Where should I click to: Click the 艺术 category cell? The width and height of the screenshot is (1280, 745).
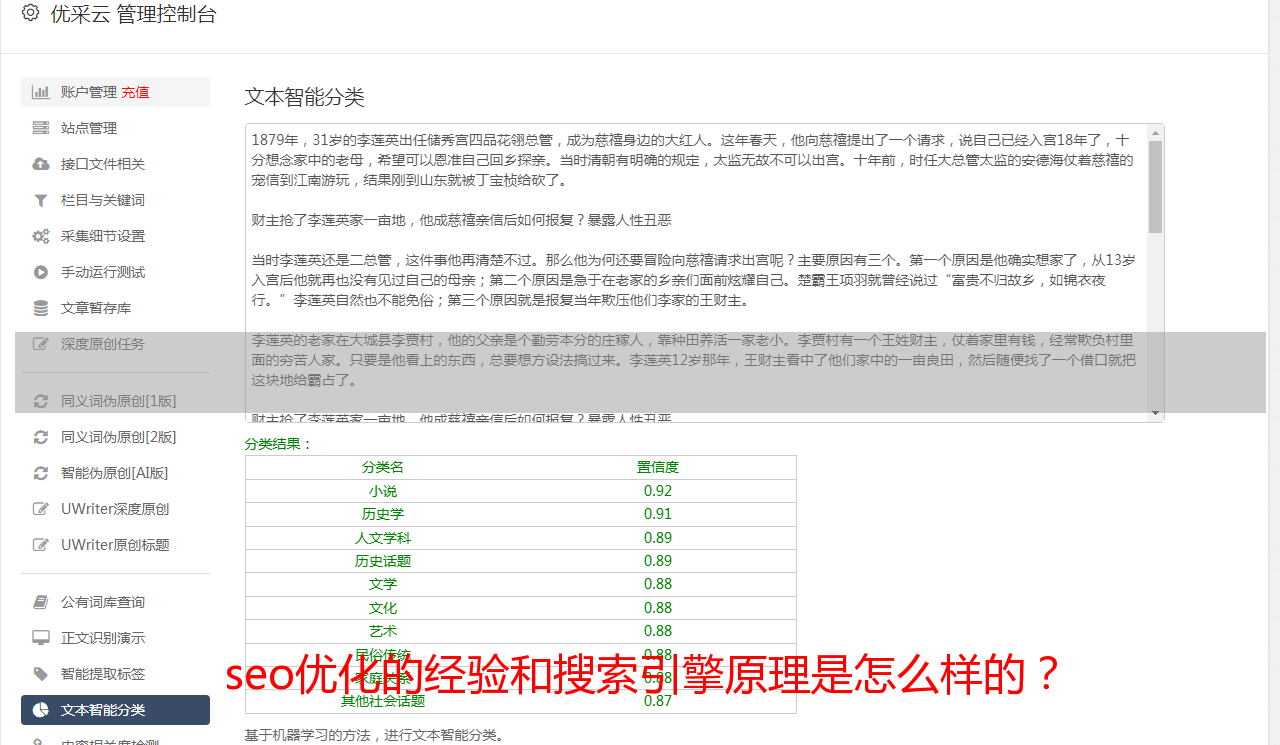[x=383, y=631]
